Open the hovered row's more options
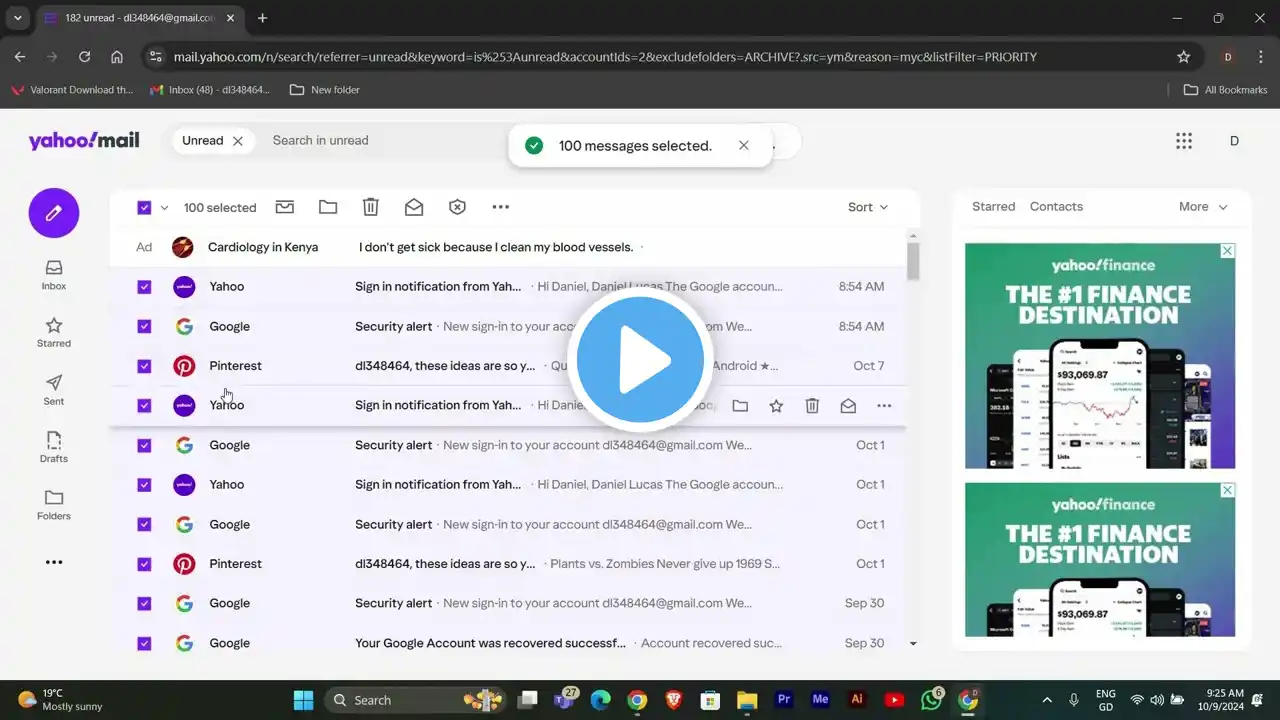 [x=884, y=406]
